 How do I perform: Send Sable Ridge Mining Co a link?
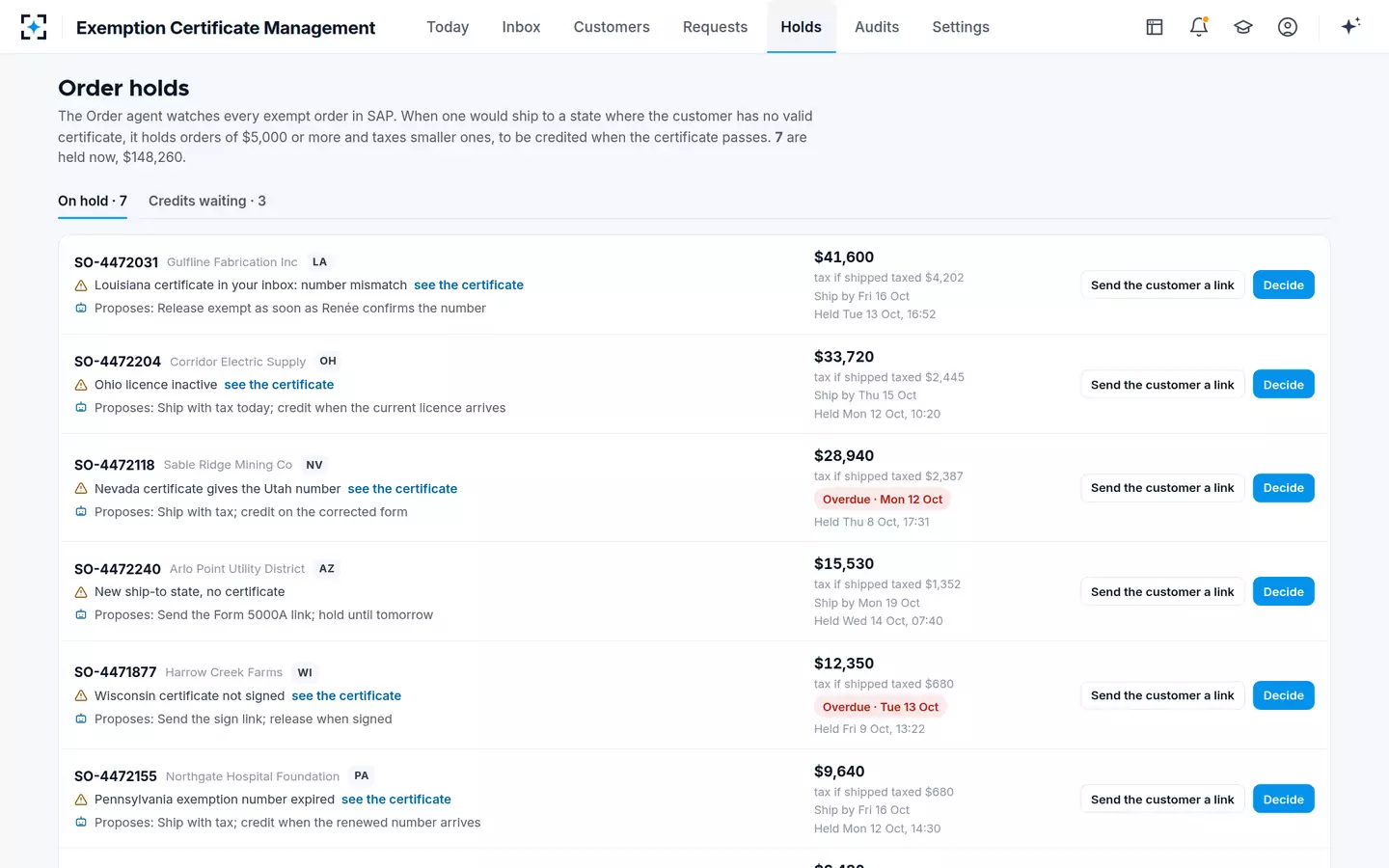point(1162,487)
